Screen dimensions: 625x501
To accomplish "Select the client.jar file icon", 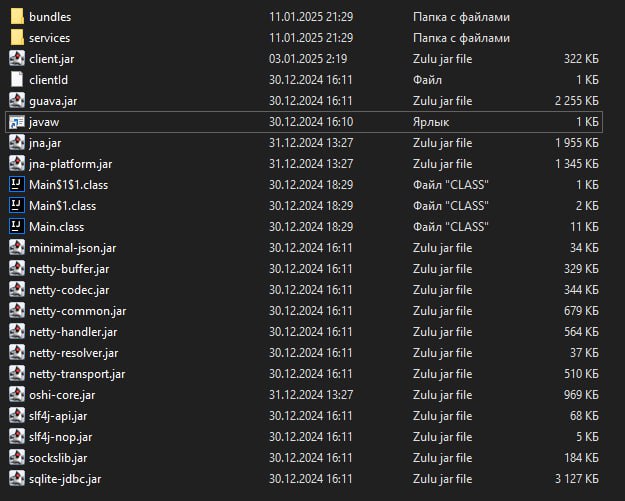I will [x=16, y=59].
